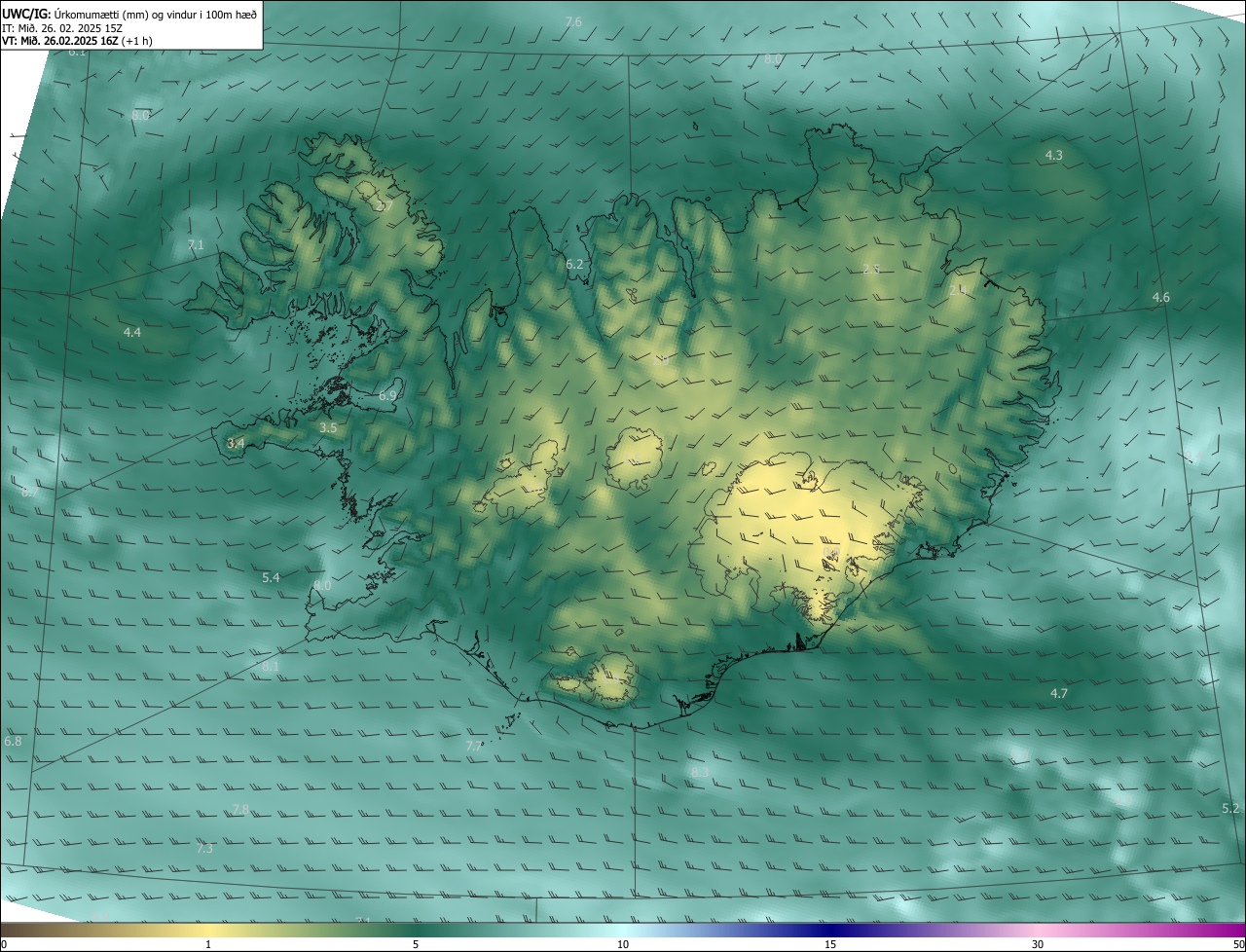The width and height of the screenshot is (1246, 952).
Task: Click the '10' label on the colour scale
Action: click(623, 944)
